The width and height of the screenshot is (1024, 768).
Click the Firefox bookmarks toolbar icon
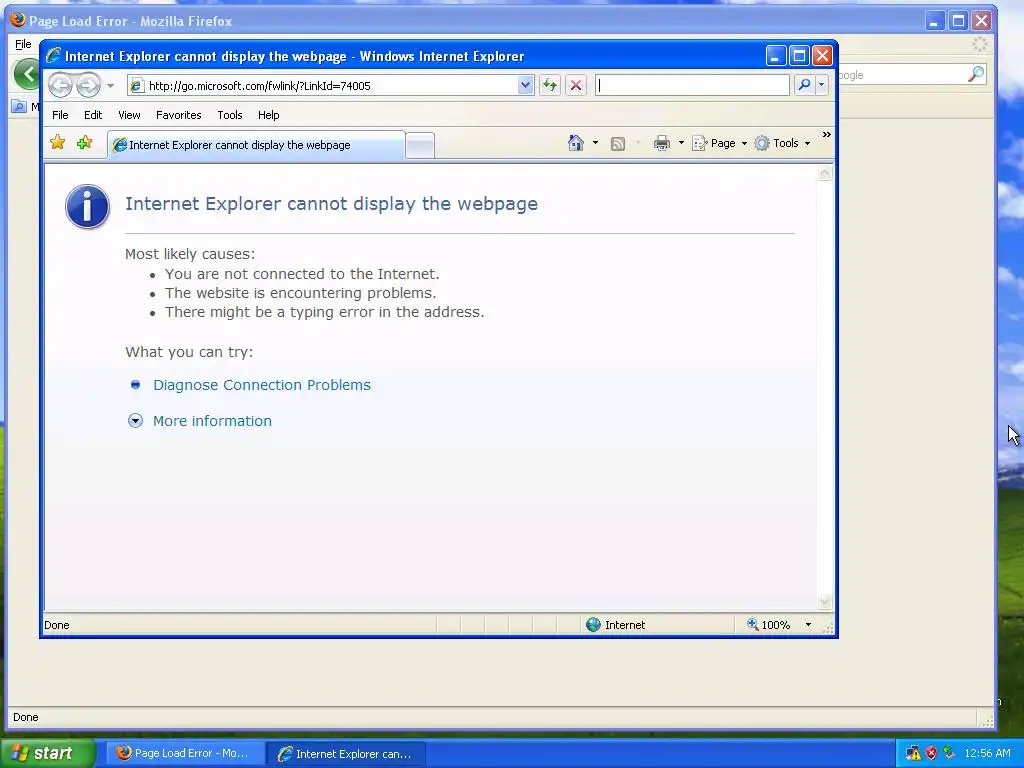19,106
